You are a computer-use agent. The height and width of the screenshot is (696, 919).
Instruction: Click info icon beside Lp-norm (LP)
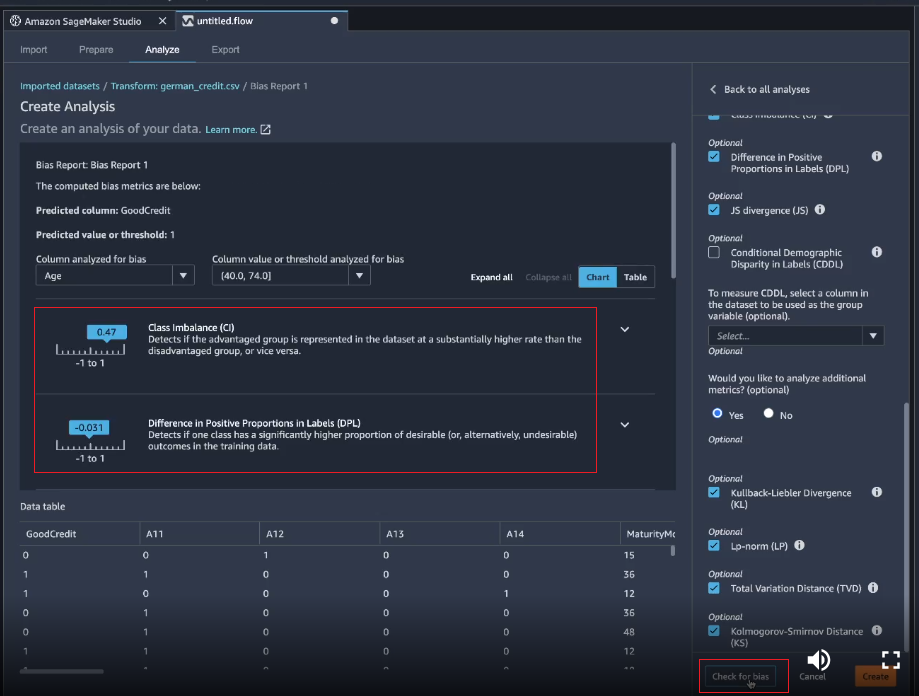tap(800, 546)
